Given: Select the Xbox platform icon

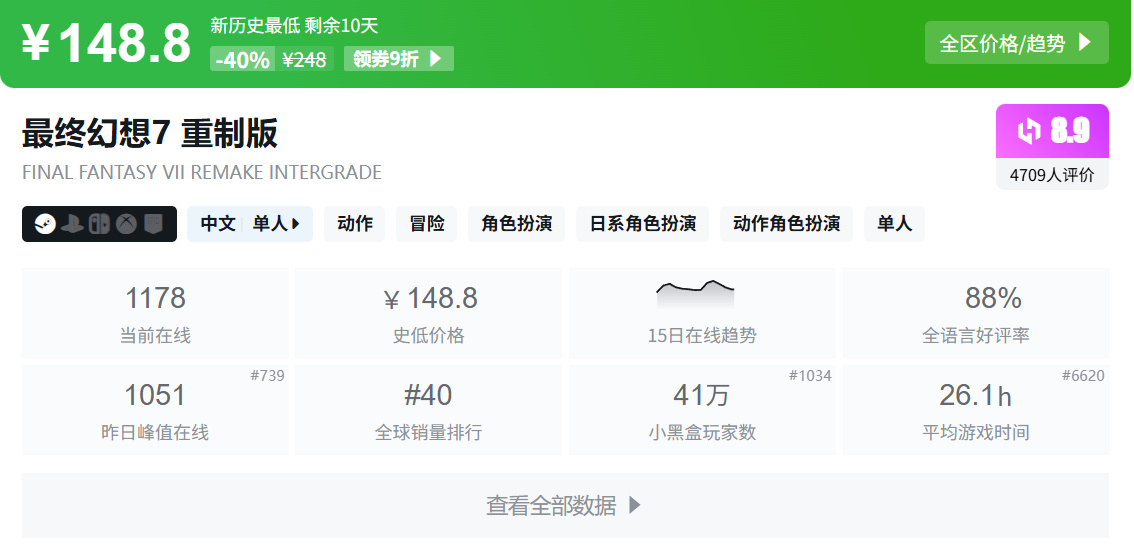Looking at the screenshot, I should pyautogui.click(x=127, y=224).
